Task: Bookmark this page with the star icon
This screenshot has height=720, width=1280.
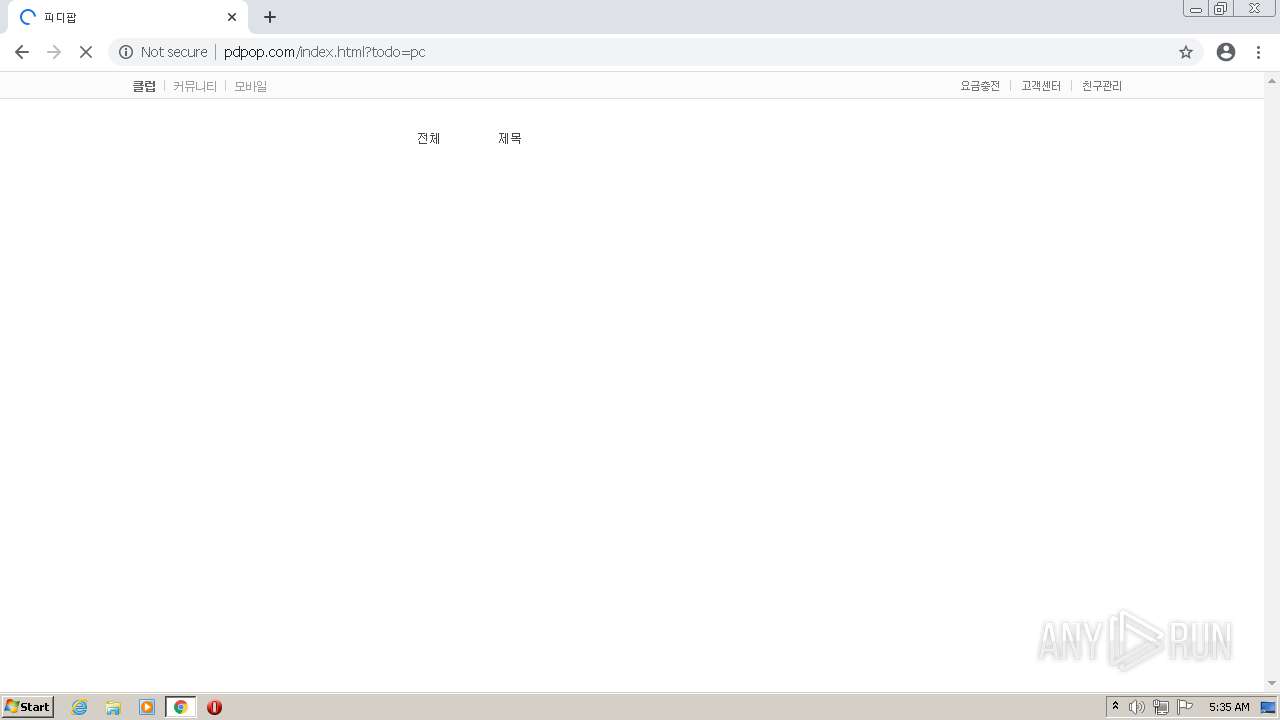Action: (x=1186, y=52)
